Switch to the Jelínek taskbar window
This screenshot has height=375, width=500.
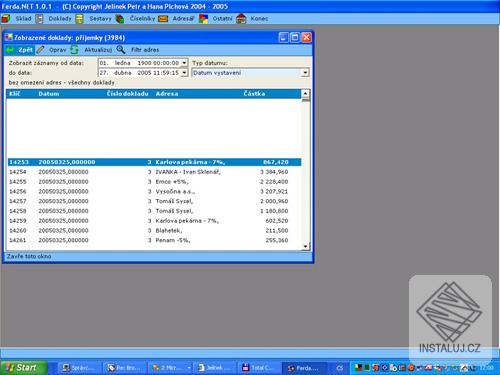tap(214, 368)
